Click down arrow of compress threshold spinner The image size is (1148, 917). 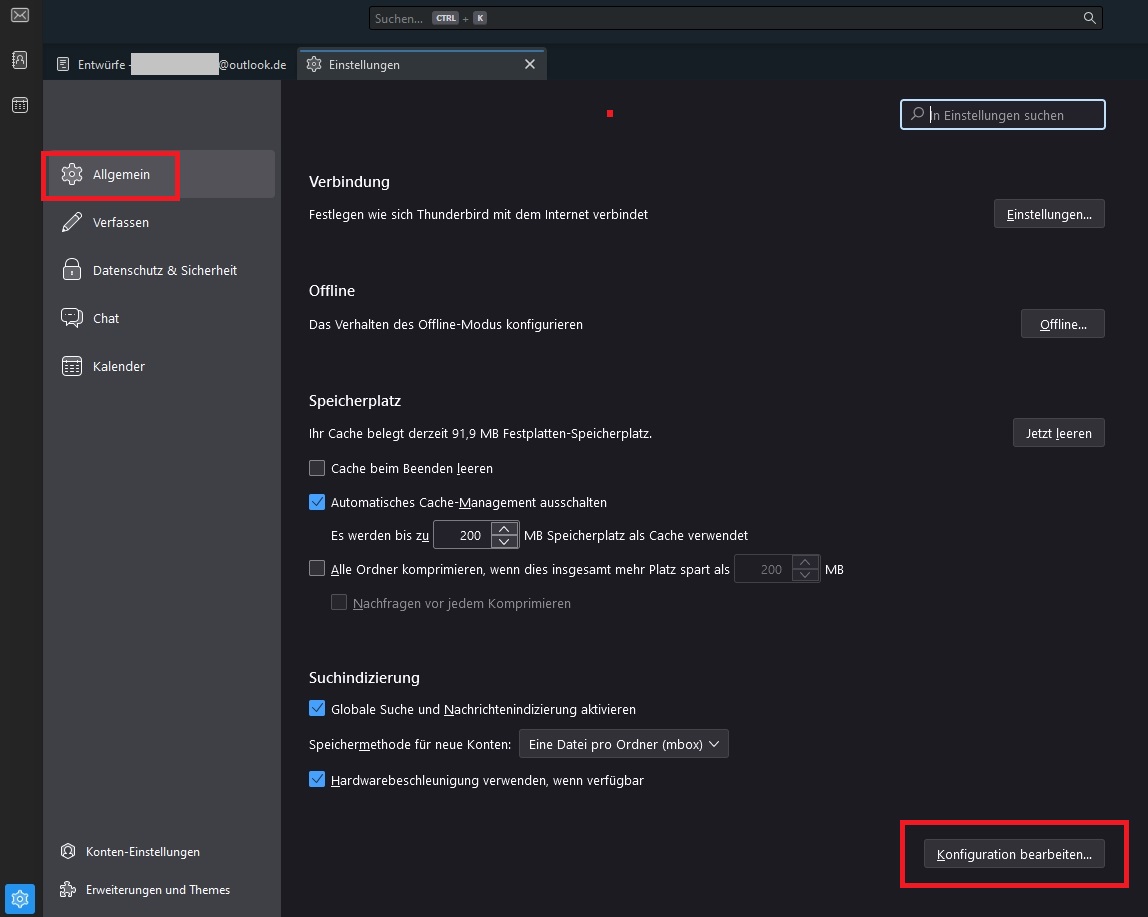805,576
